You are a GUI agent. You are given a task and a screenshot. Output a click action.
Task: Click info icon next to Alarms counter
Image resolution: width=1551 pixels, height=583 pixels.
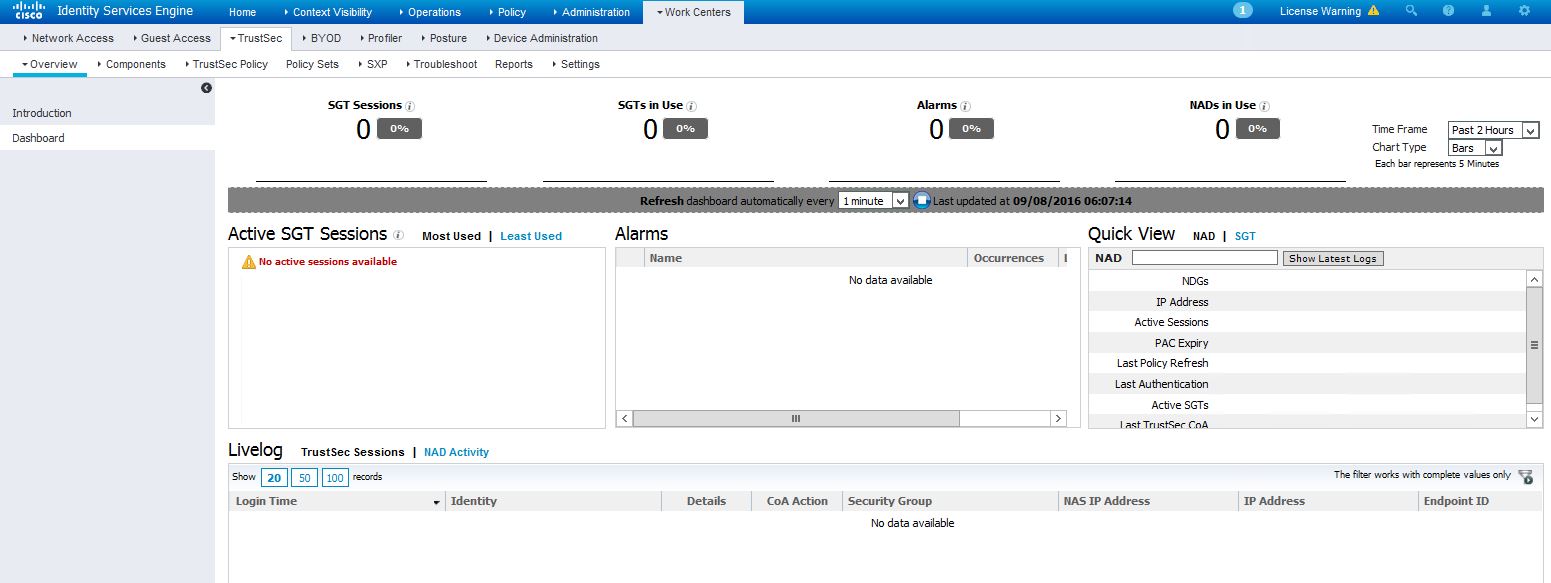[966, 106]
